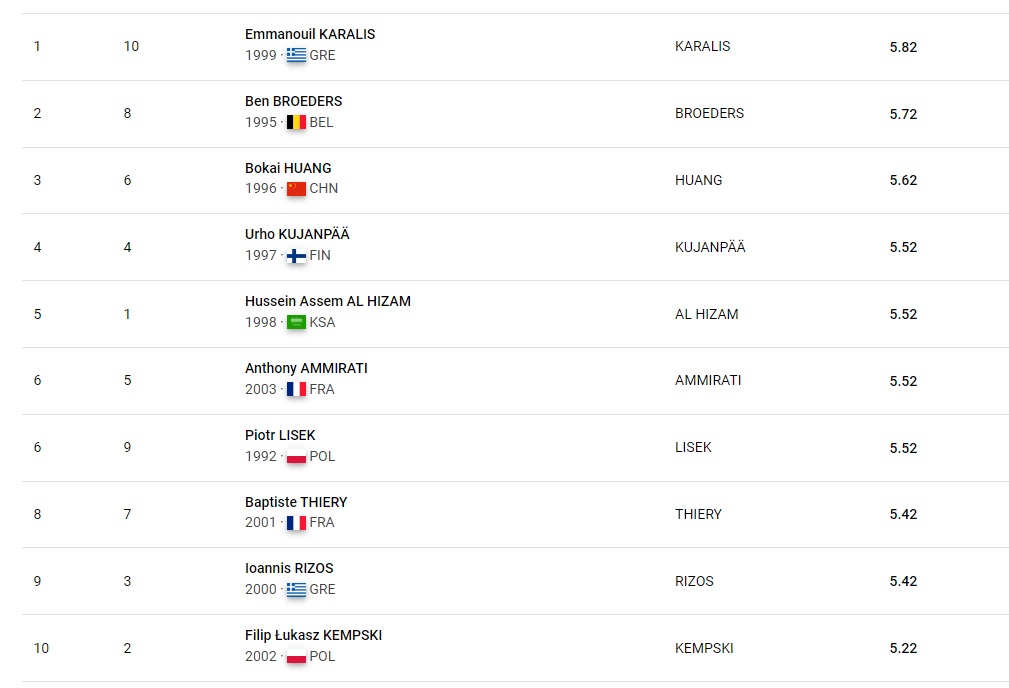Select the Bokai HUANG name link
1009x688 pixels.
coord(288,168)
